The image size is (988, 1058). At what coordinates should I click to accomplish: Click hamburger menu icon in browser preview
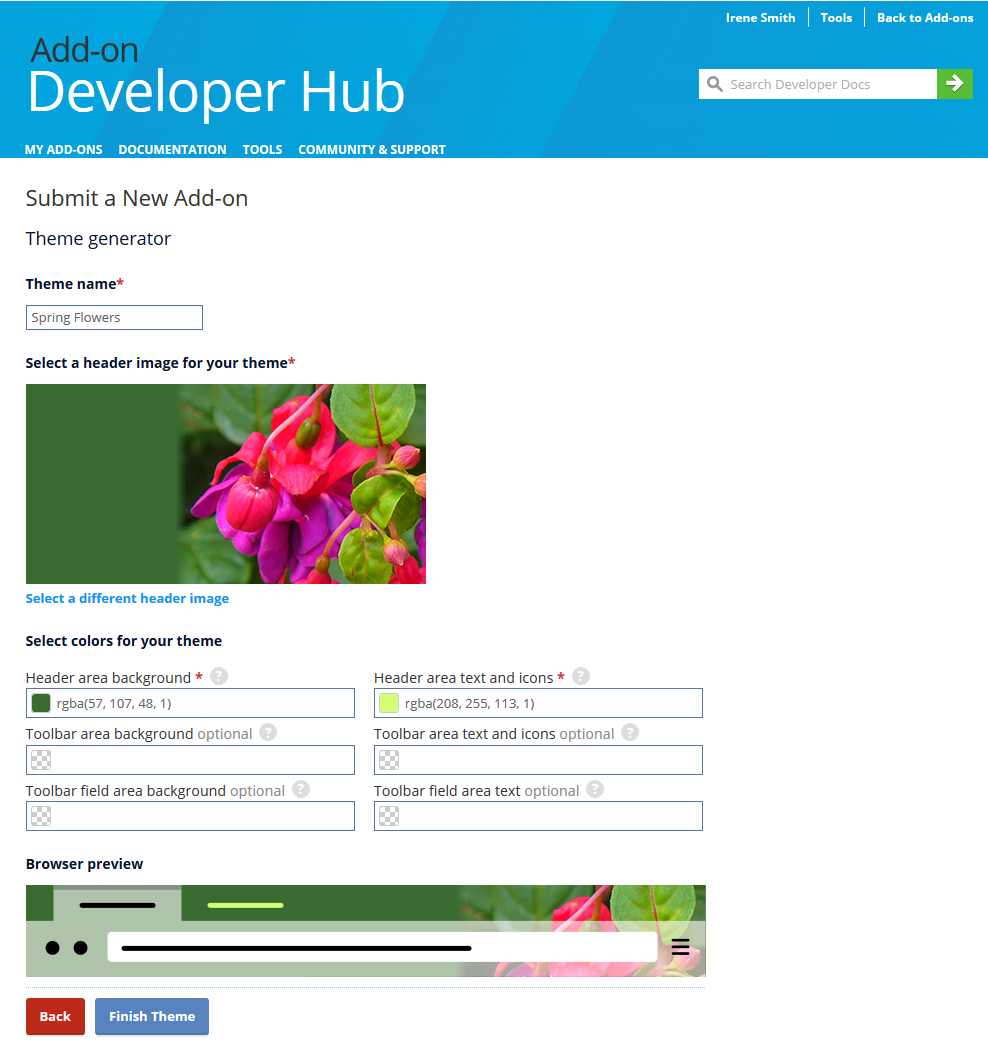(680, 947)
